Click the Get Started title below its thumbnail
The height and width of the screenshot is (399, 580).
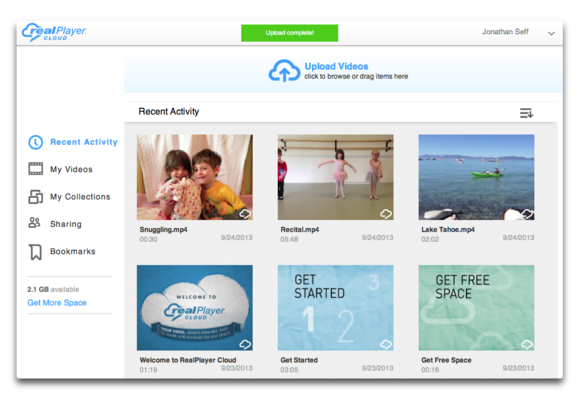tap(299, 360)
